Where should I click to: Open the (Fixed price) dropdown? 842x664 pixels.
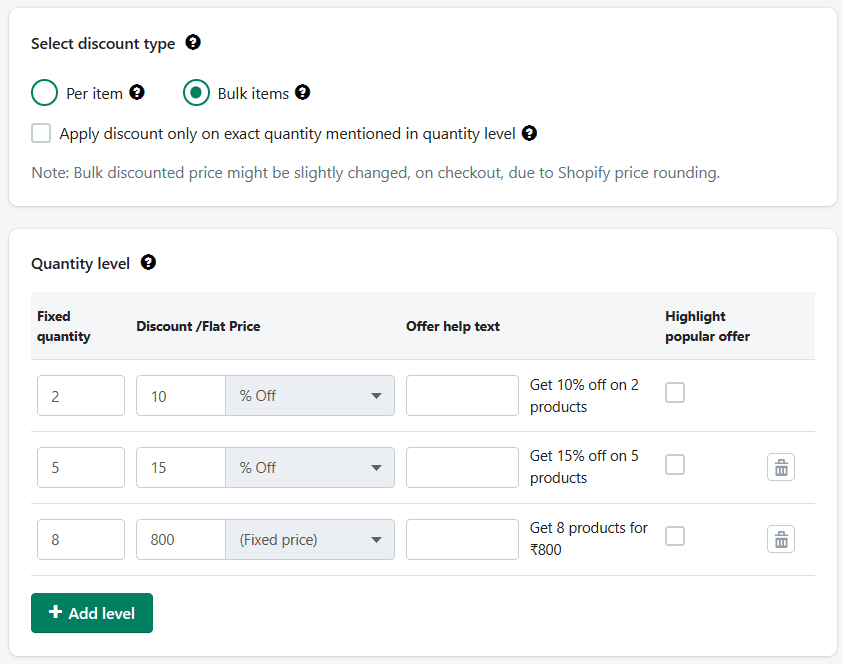coord(310,540)
